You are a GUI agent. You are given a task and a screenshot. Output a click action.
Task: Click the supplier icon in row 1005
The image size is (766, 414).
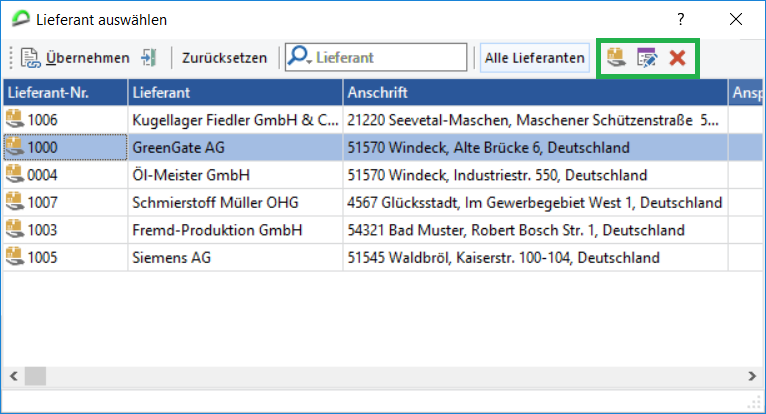click(15, 257)
